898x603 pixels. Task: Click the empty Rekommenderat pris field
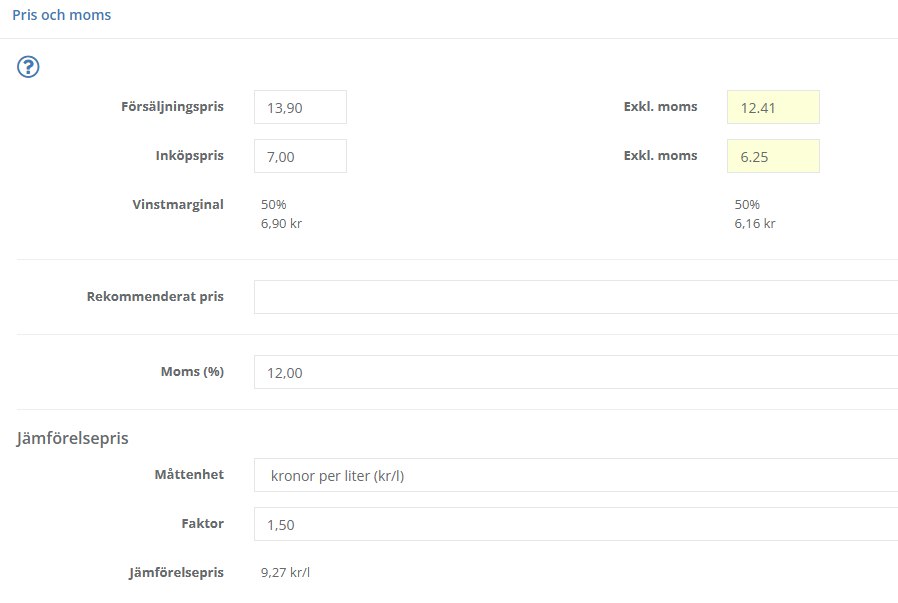(x=575, y=297)
